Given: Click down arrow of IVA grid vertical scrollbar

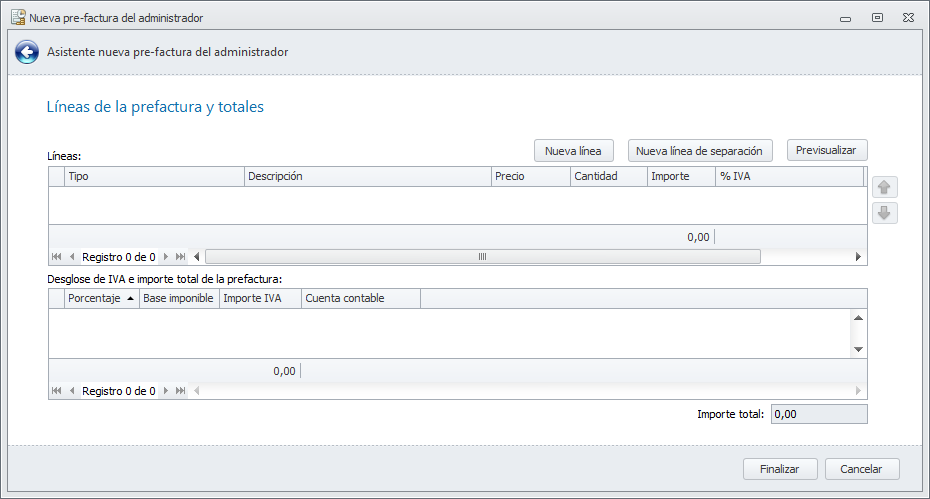Looking at the screenshot, I should (858, 349).
